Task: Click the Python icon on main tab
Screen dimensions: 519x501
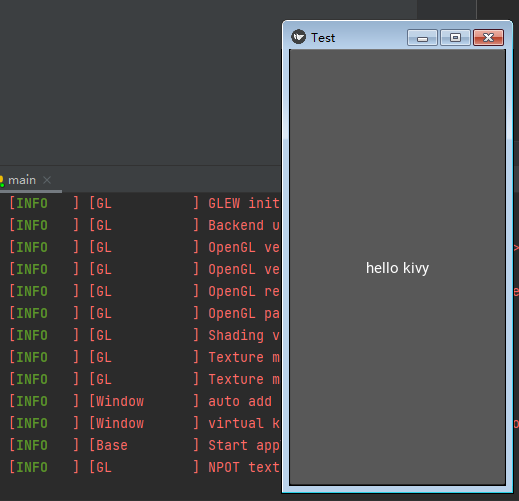Action: click(2, 181)
